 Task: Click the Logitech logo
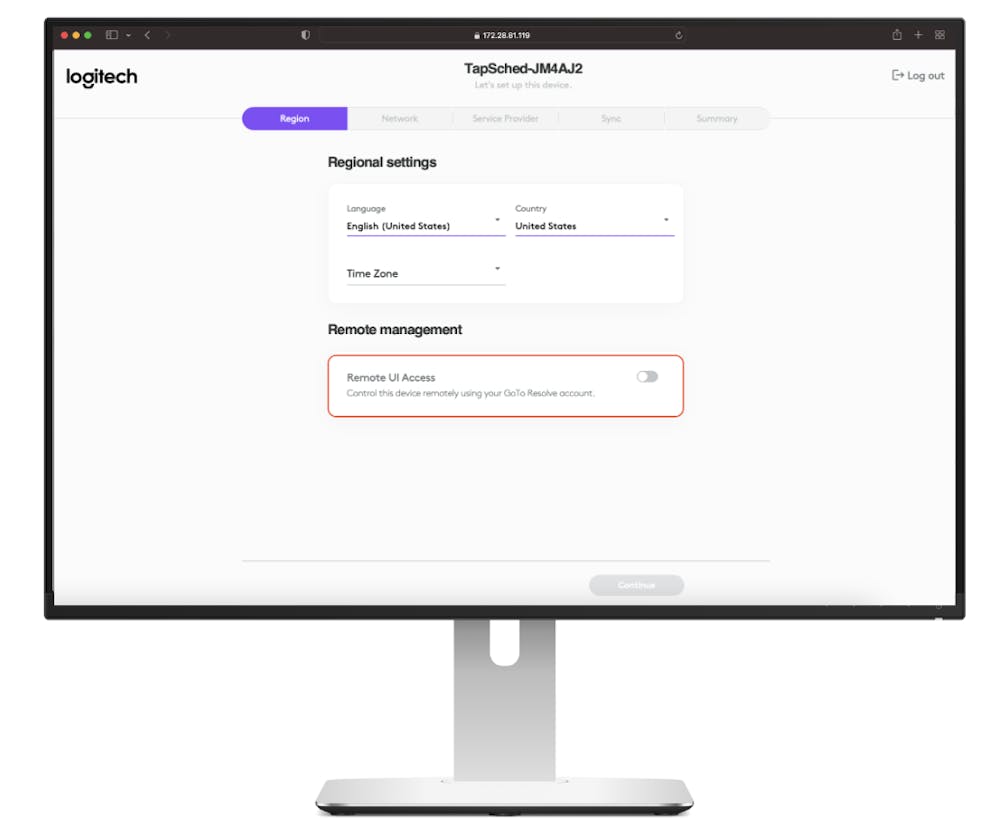pyautogui.click(x=100, y=77)
